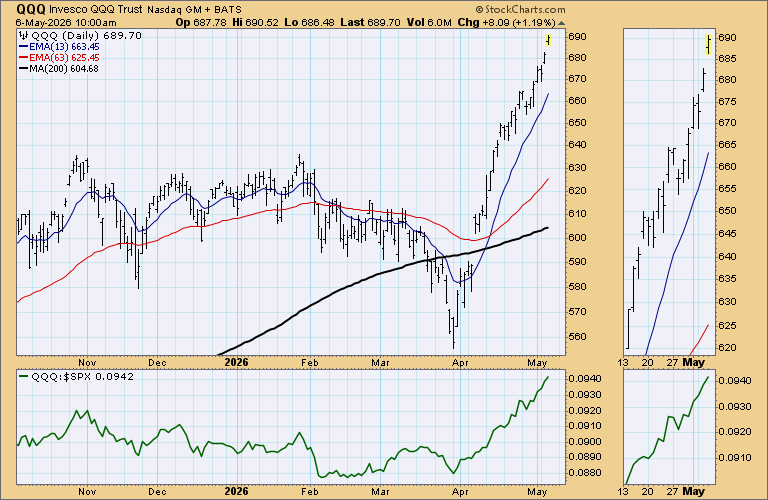
Task: Click the 675 label on the zoom panel axis
Action: click(727, 102)
